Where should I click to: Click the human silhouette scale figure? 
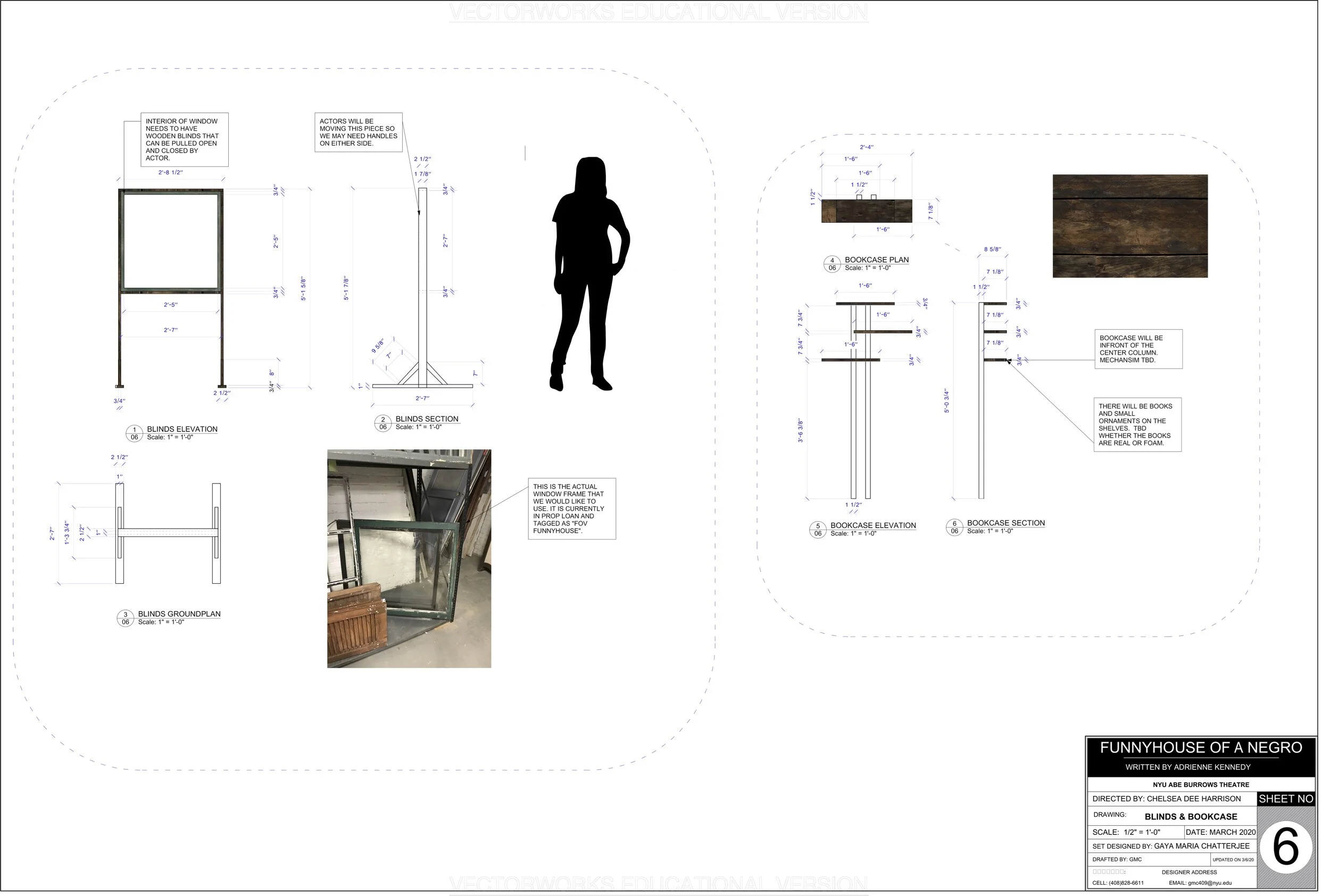(x=589, y=274)
